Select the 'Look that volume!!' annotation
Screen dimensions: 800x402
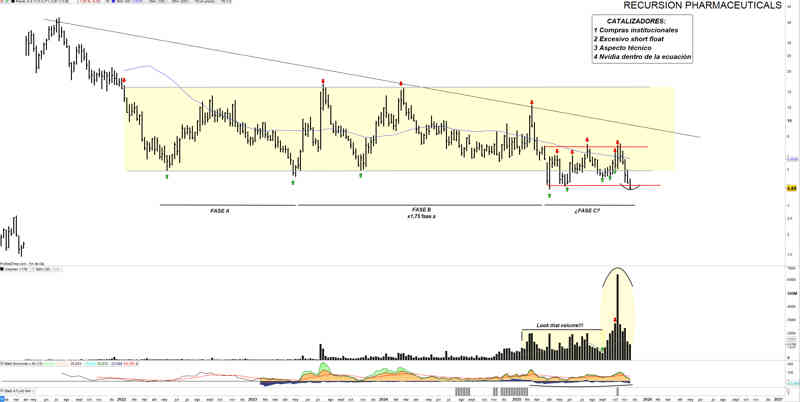point(560,326)
